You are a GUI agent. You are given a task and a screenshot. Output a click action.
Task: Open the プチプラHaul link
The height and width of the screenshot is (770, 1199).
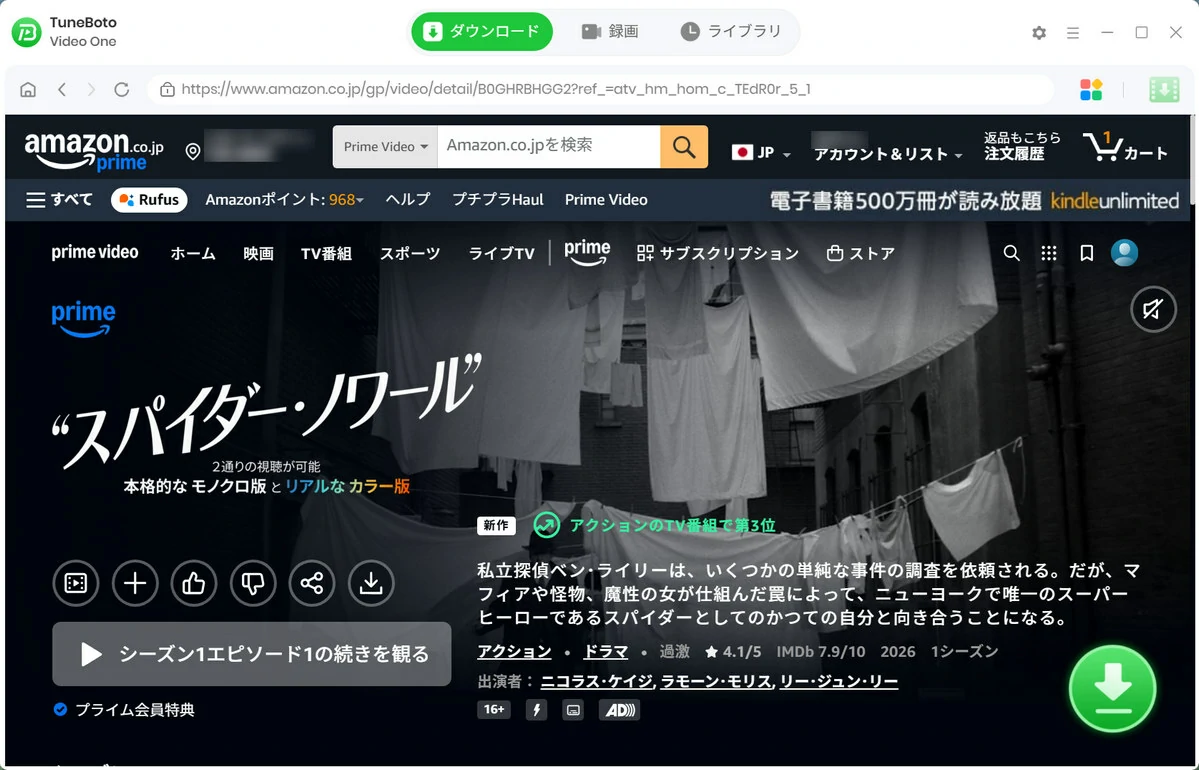pos(498,200)
